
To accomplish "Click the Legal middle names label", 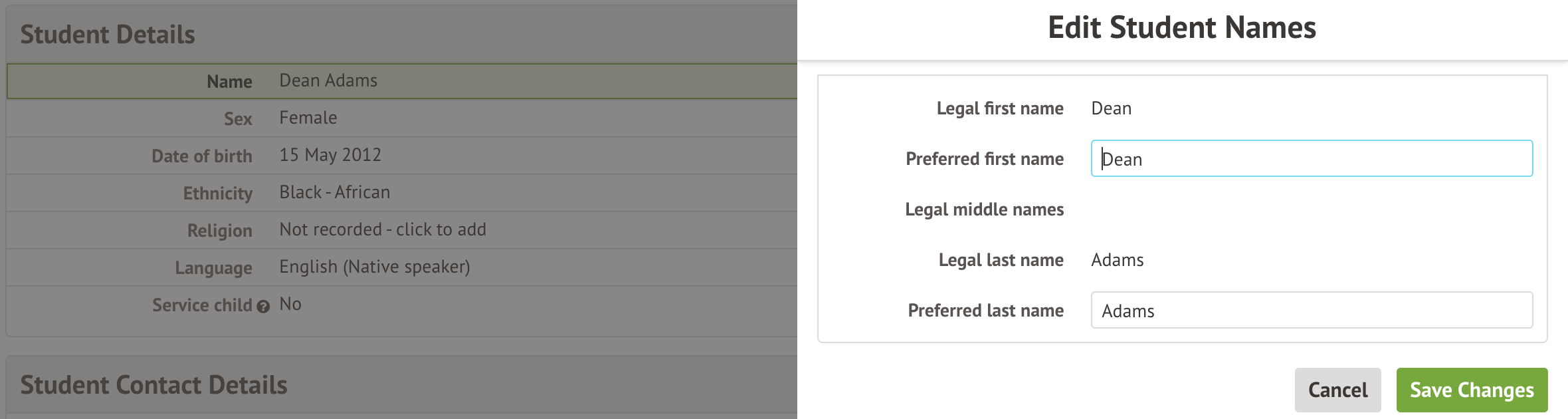I will pyautogui.click(x=984, y=209).
